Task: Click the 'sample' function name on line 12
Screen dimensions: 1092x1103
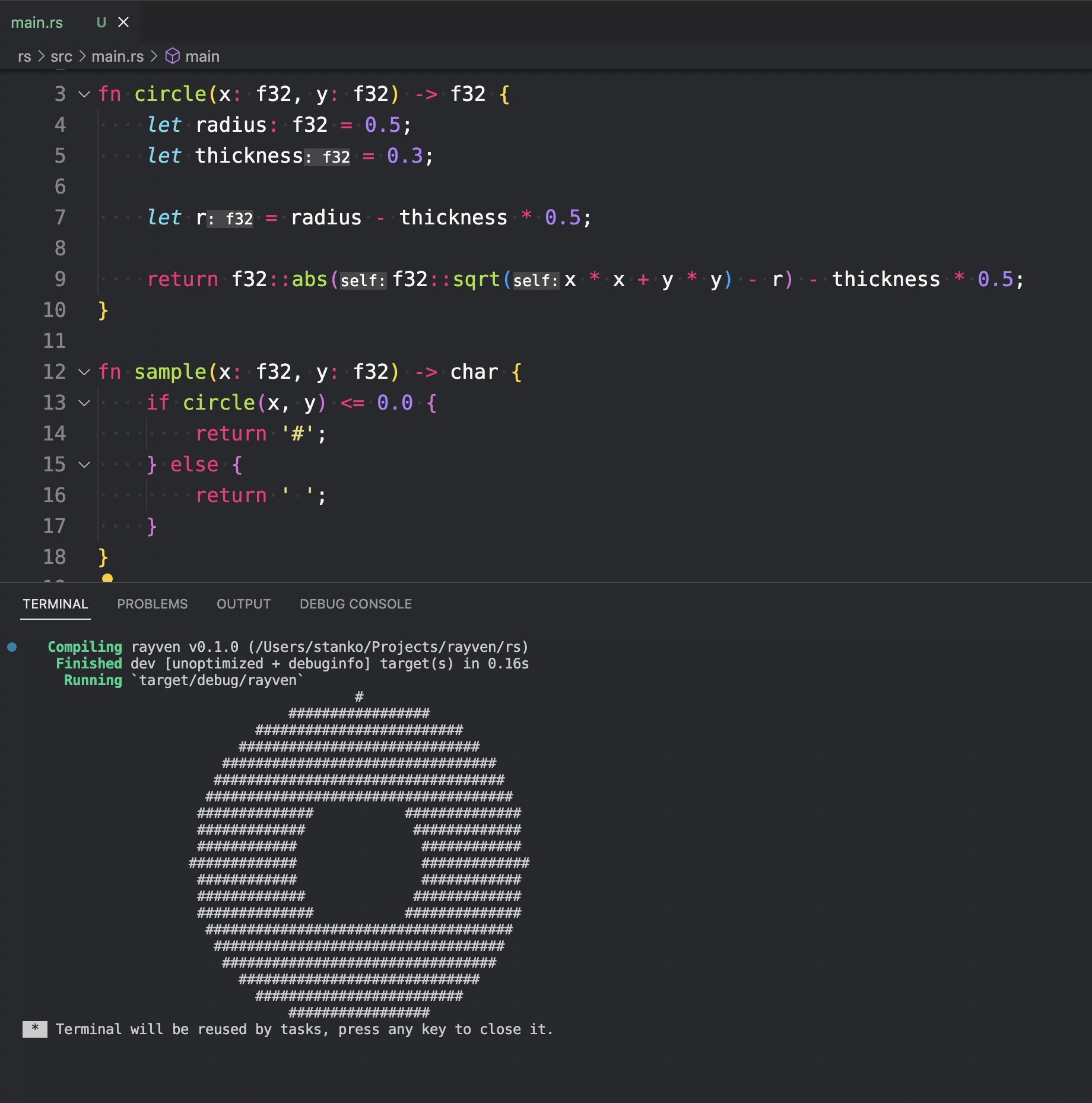Action: point(170,372)
